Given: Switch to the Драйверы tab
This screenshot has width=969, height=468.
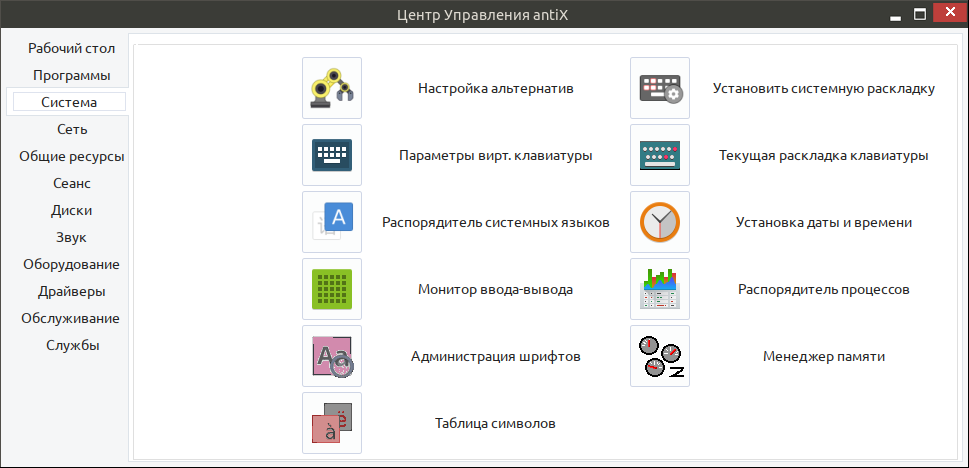Looking at the screenshot, I should click(72, 291).
